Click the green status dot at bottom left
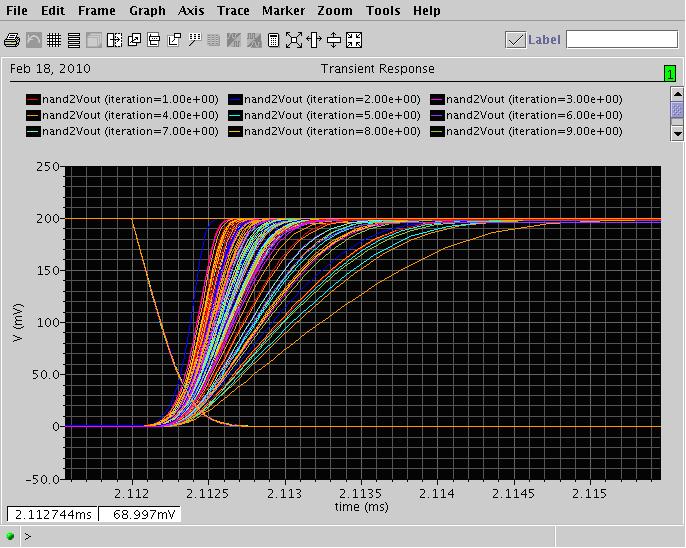 (12, 536)
